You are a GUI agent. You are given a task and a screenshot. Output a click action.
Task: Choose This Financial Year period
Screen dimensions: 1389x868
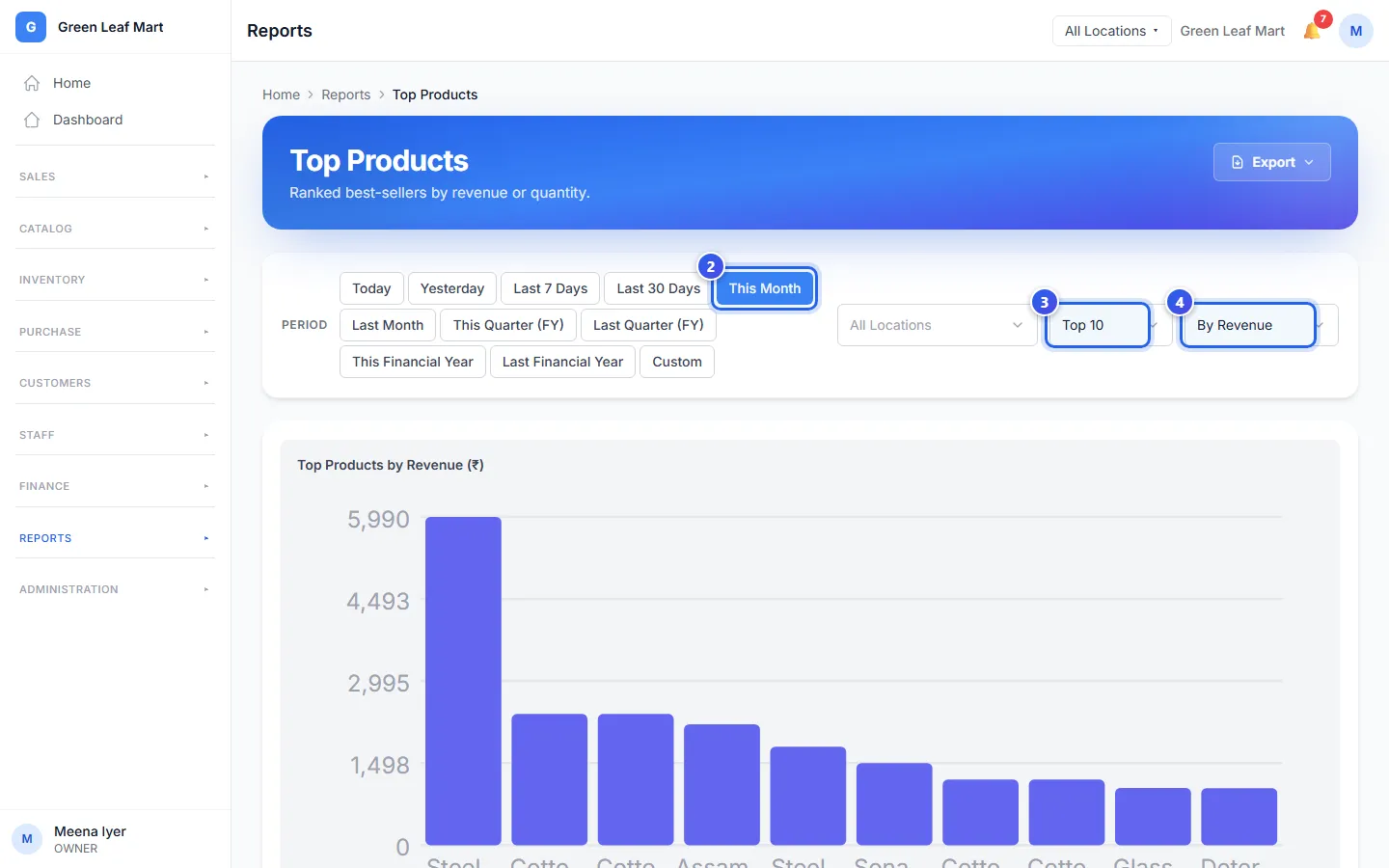click(x=413, y=362)
